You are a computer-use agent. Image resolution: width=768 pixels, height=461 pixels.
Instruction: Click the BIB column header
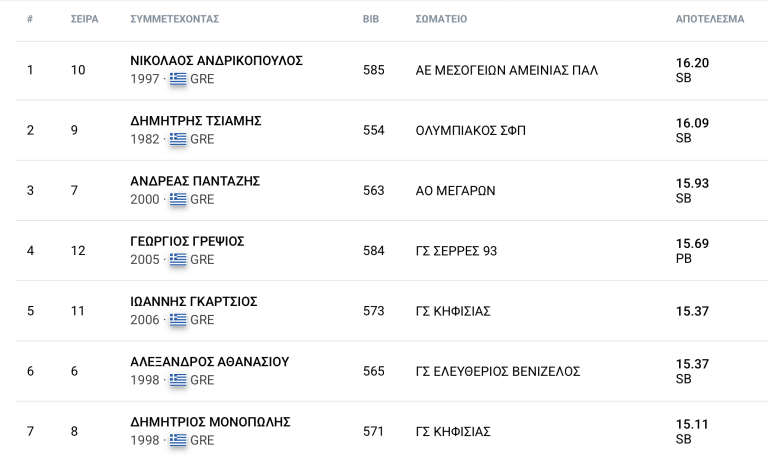click(371, 19)
